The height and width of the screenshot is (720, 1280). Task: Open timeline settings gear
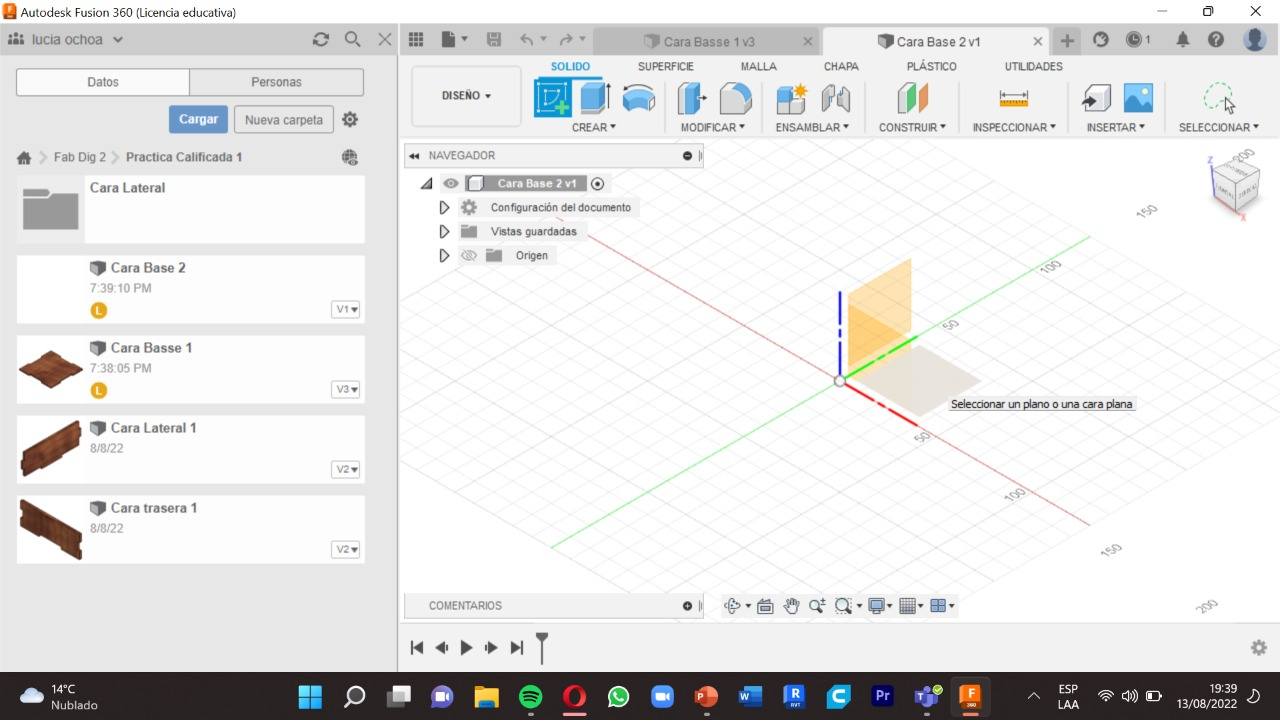[x=1259, y=647]
